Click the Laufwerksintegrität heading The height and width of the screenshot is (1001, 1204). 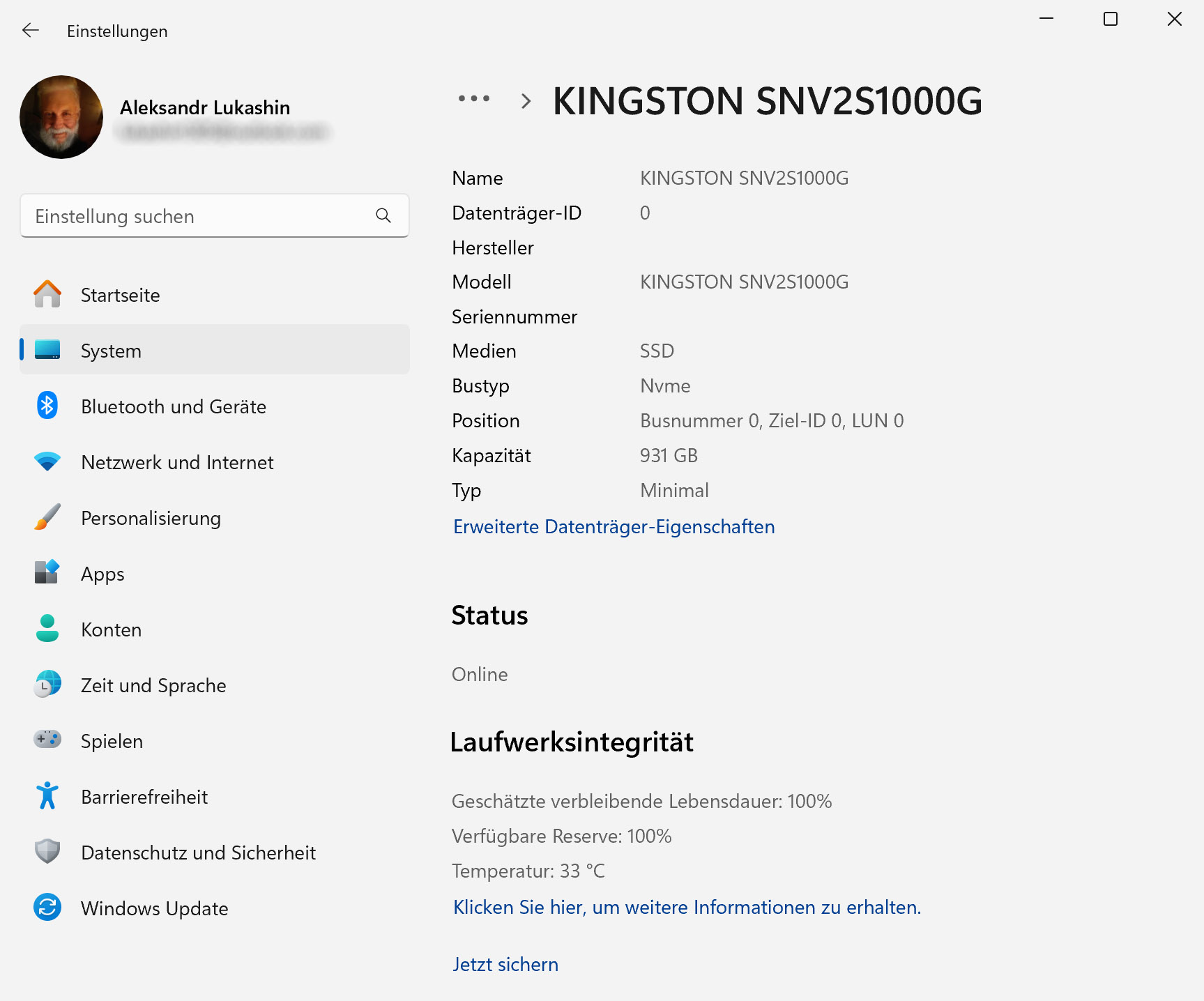[572, 742]
